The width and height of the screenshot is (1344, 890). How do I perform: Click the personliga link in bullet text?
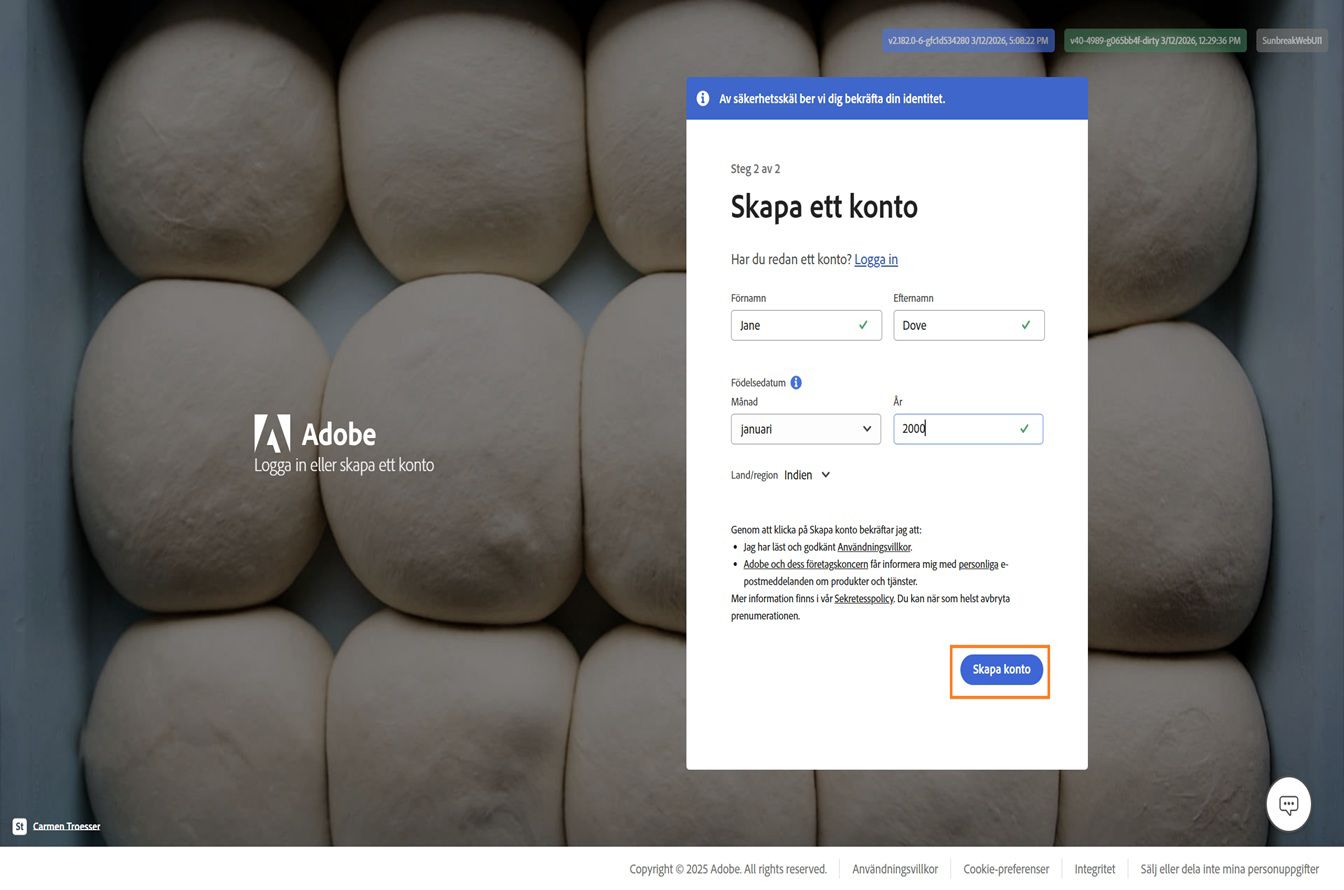point(977,564)
